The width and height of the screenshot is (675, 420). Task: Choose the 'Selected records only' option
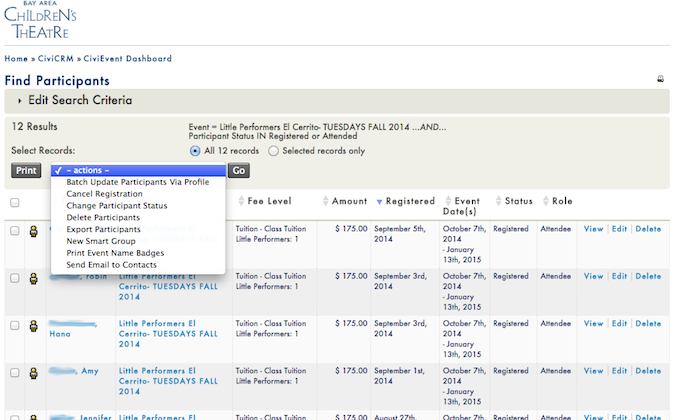[273, 151]
